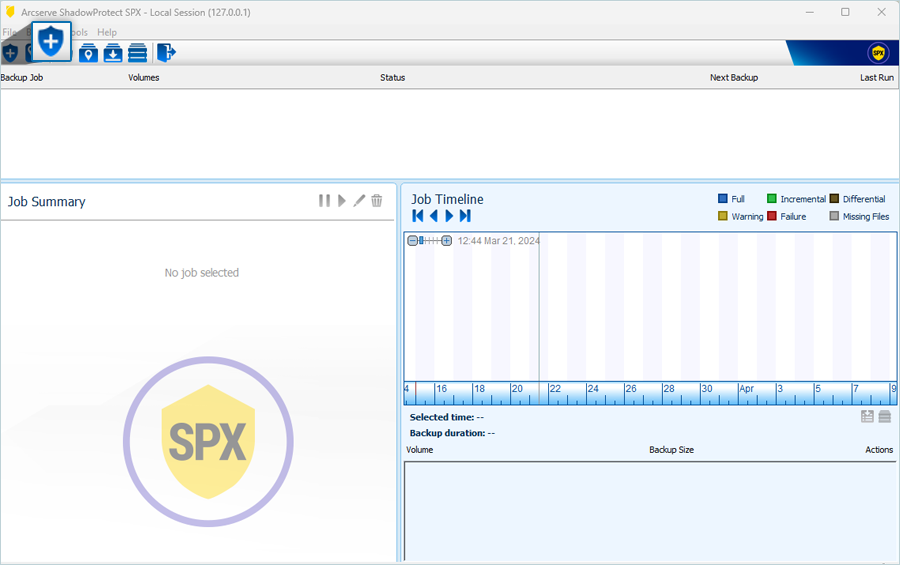Viewport: 900px width, 565px height.
Task: Delete the job using the trash icon
Action: [377, 200]
